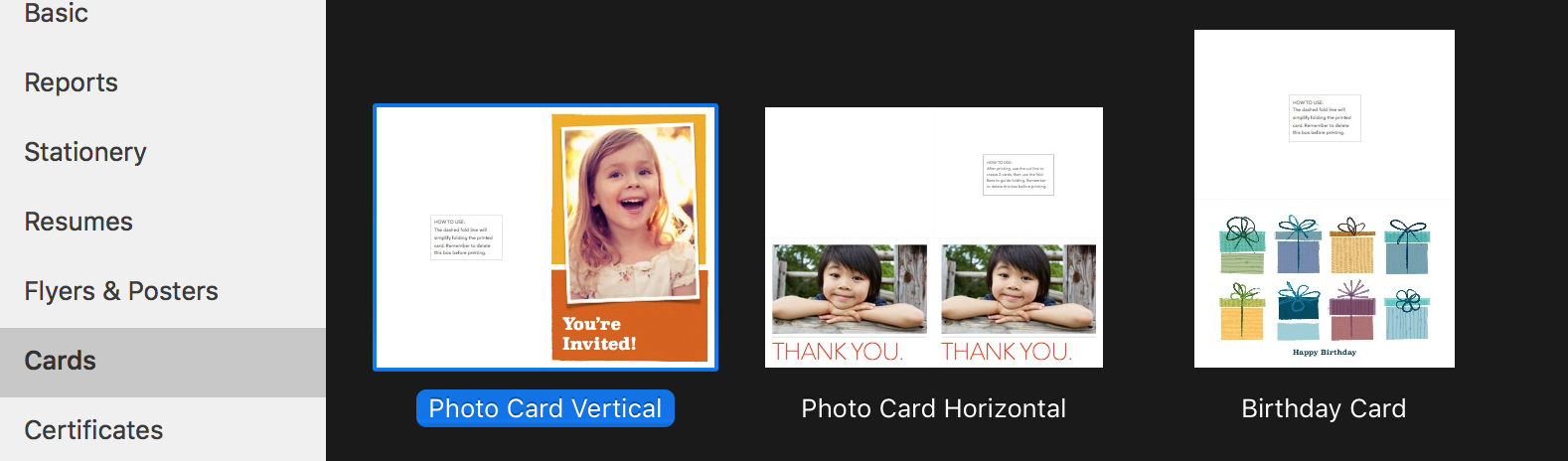Click the right THANK YOU boy photo
Image resolution: width=1568 pixels, height=461 pixels.
(x=1019, y=289)
